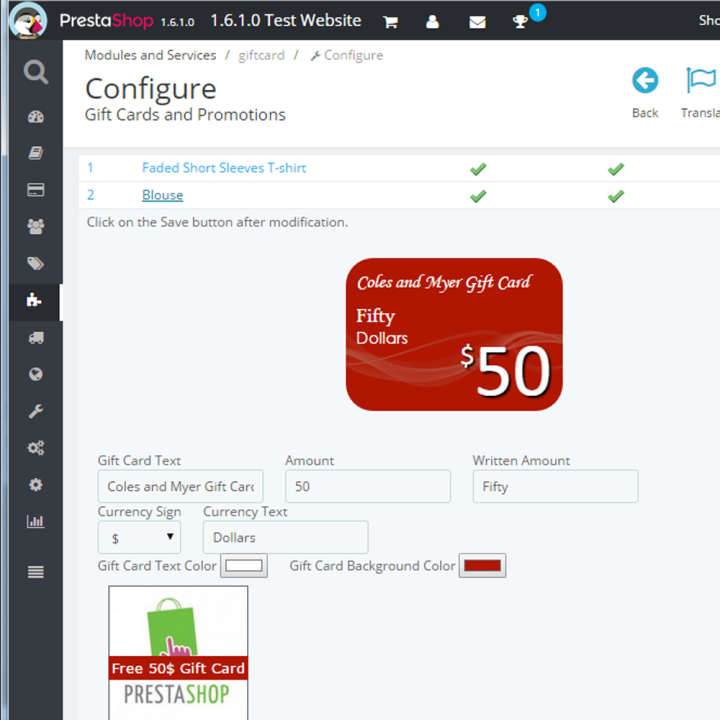This screenshot has height=720, width=720.
Task: Click into the Gift Card Text field
Action: click(180, 486)
